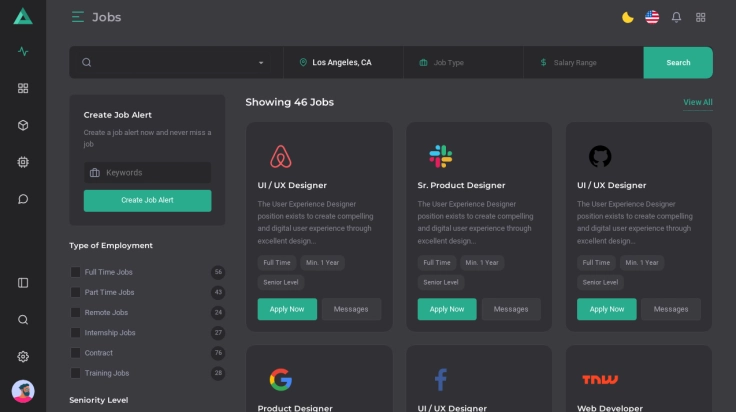Tick the Internship Jobs checkbox
This screenshot has width=736, height=412.
[75, 333]
